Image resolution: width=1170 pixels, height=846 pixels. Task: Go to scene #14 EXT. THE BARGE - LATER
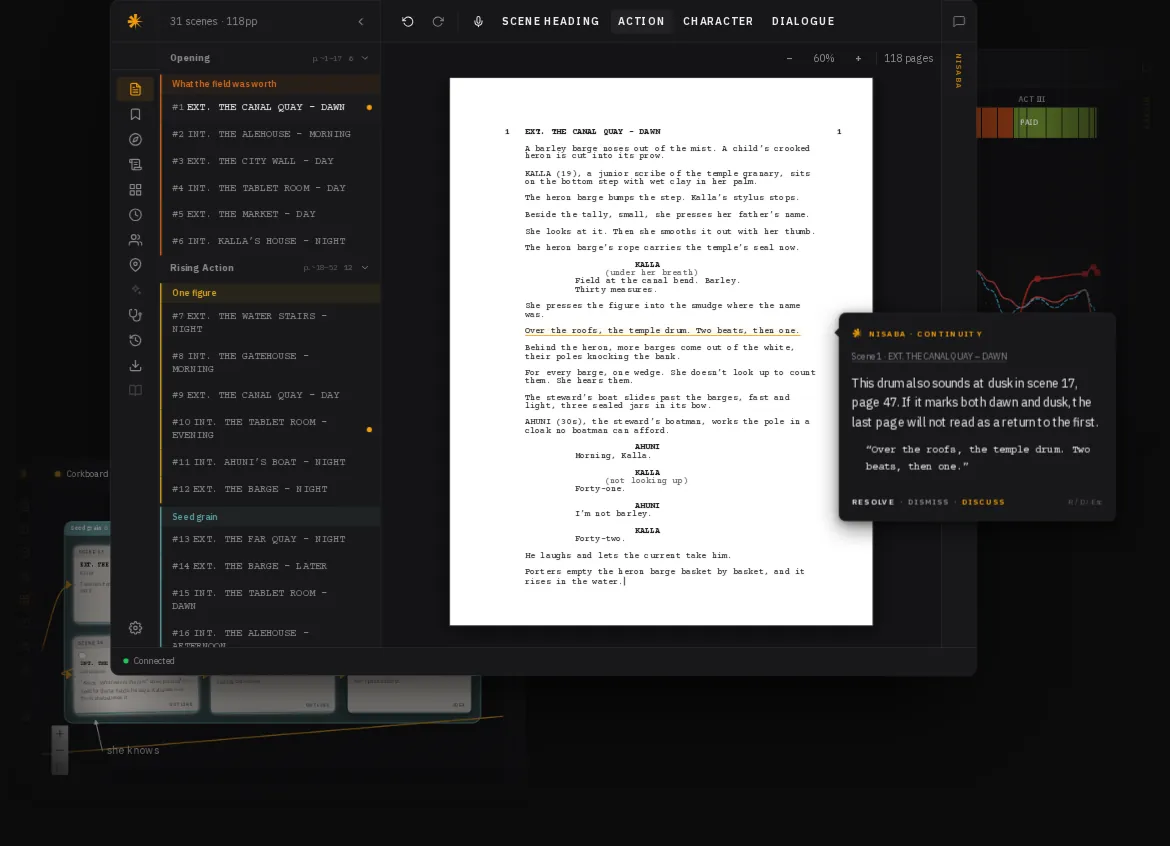click(x=270, y=566)
